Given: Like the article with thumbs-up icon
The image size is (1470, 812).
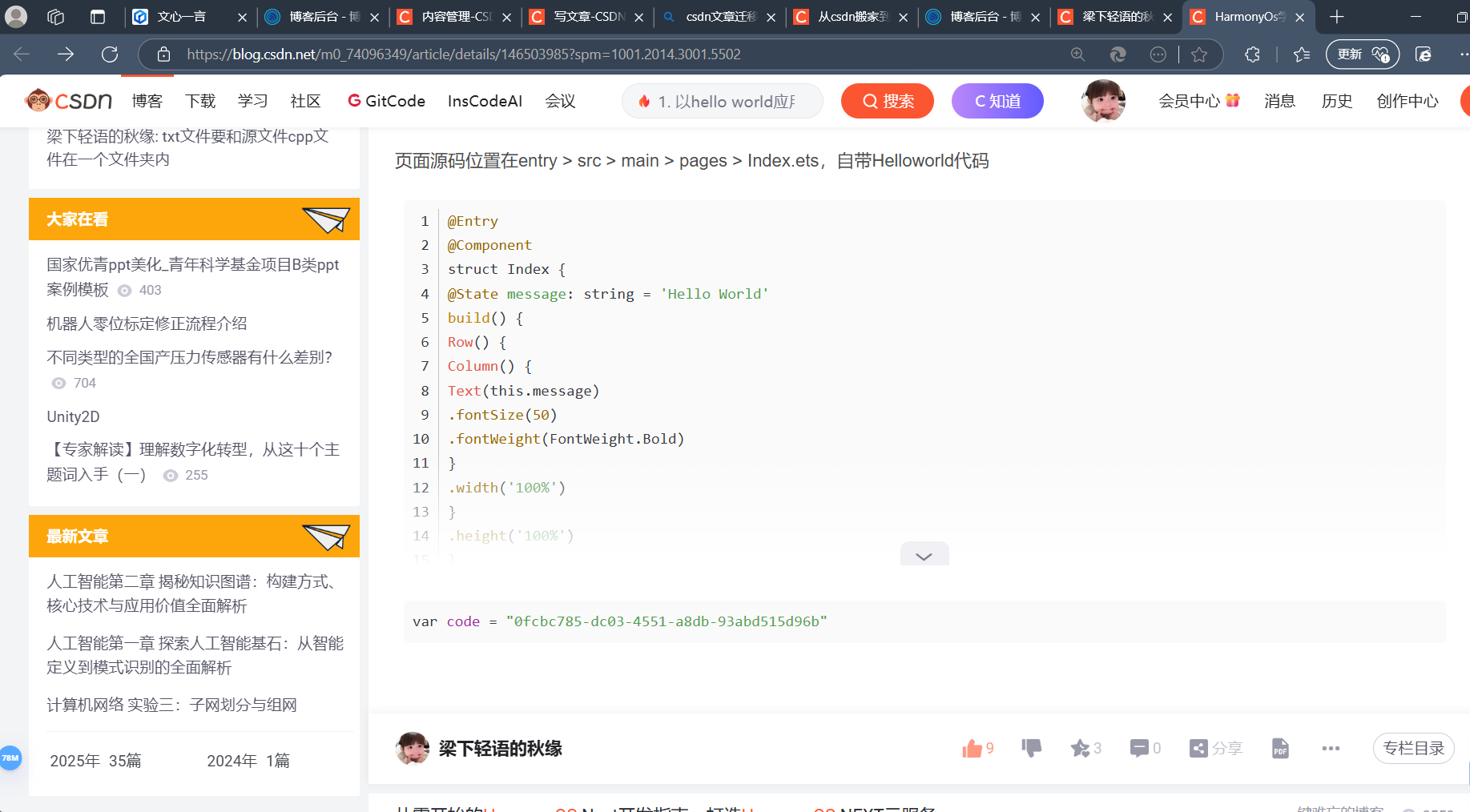Looking at the screenshot, I should click(x=972, y=748).
